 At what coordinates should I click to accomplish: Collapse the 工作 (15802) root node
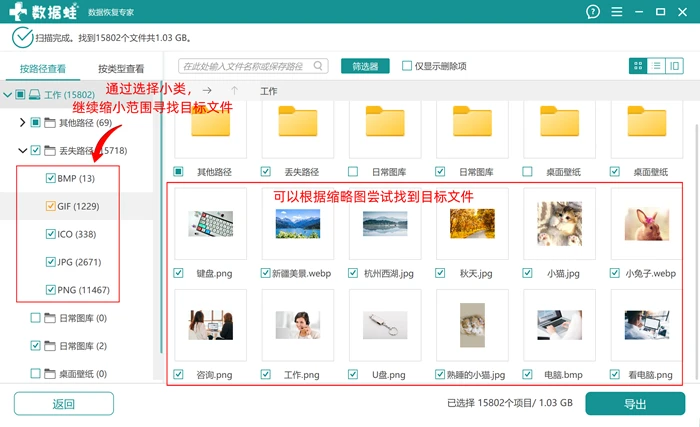[7, 95]
